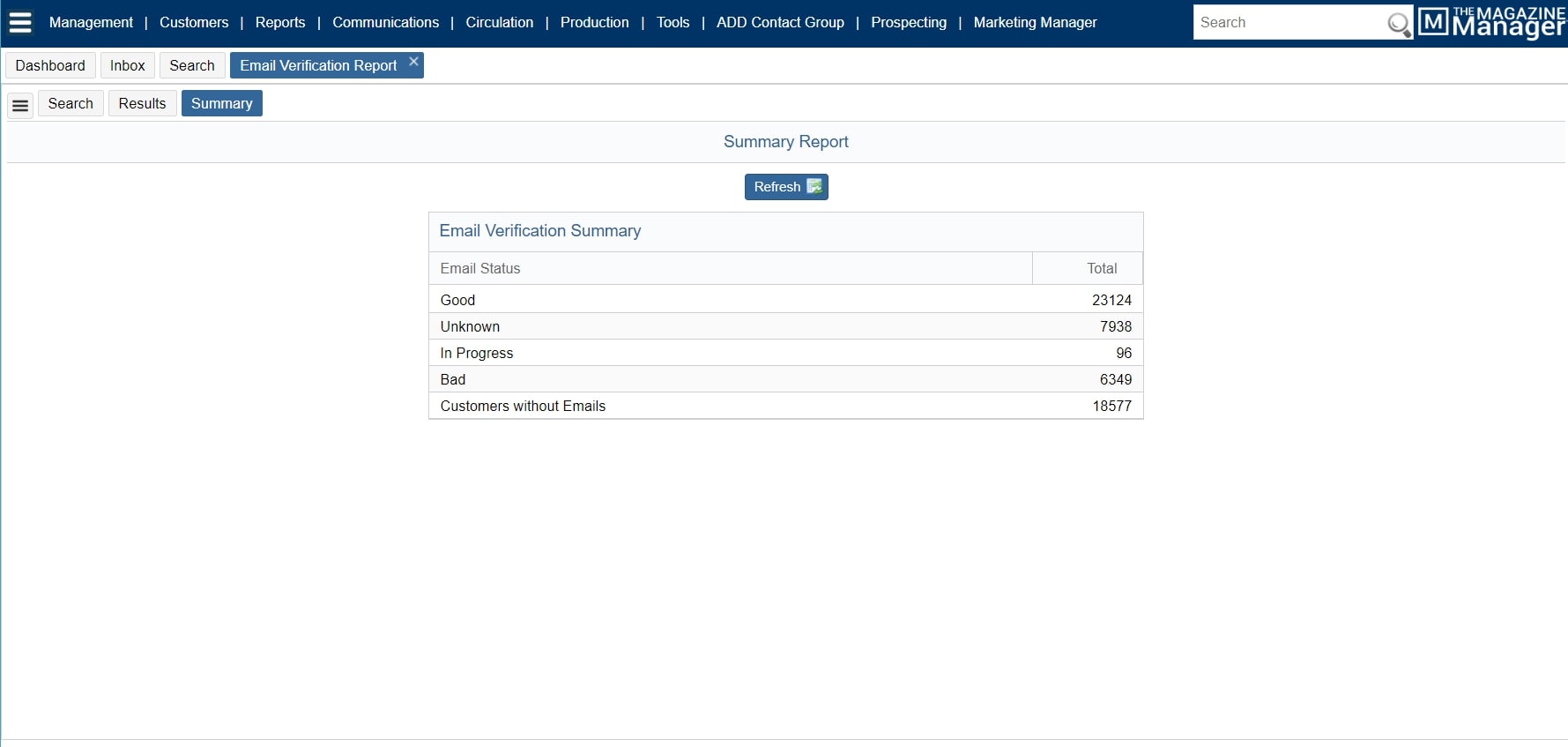Open the main hamburger menu
The width and height of the screenshot is (1568, 747).
(19, 23)
